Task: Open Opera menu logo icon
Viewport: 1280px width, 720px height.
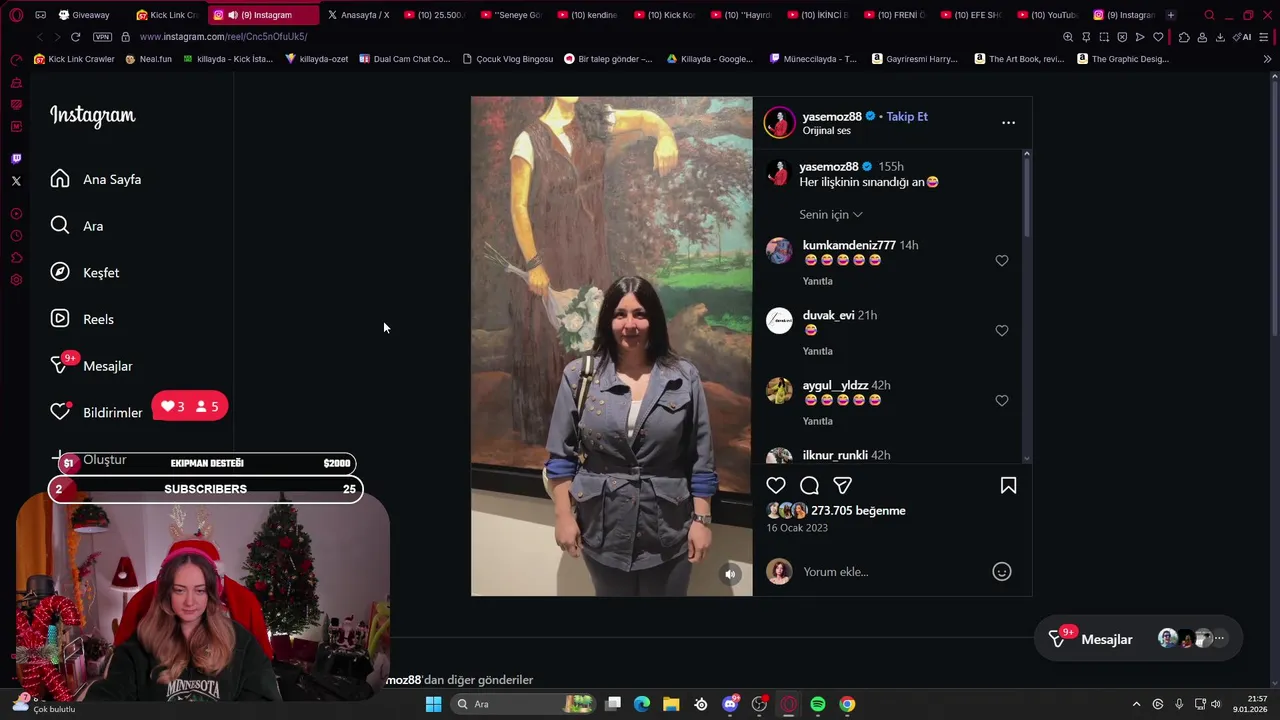Action: click(x=16, y=15)
